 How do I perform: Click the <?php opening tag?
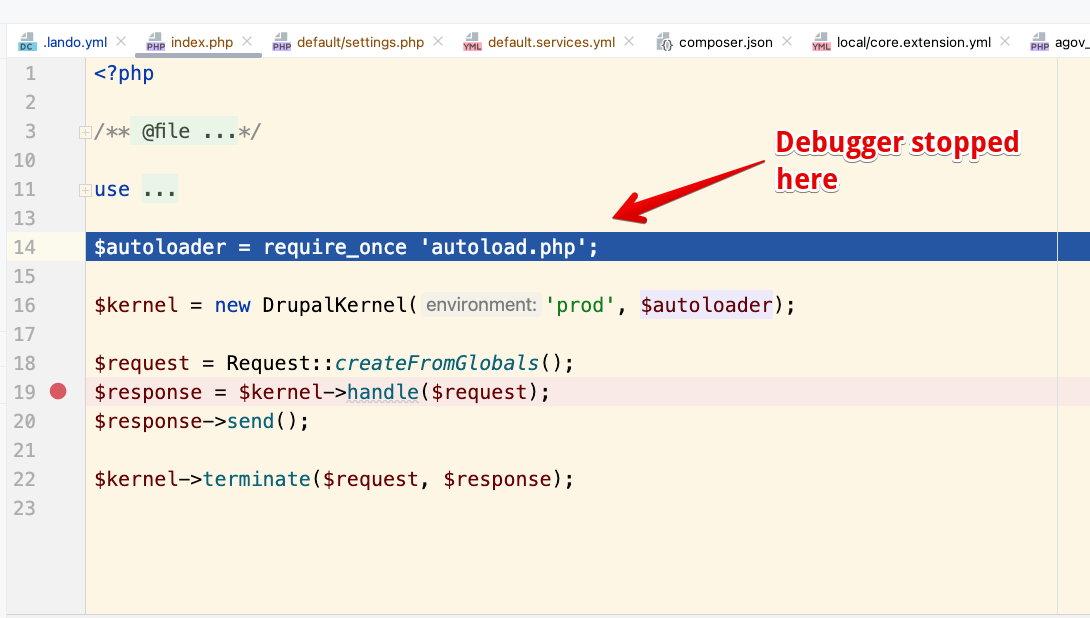coord(124,73)
